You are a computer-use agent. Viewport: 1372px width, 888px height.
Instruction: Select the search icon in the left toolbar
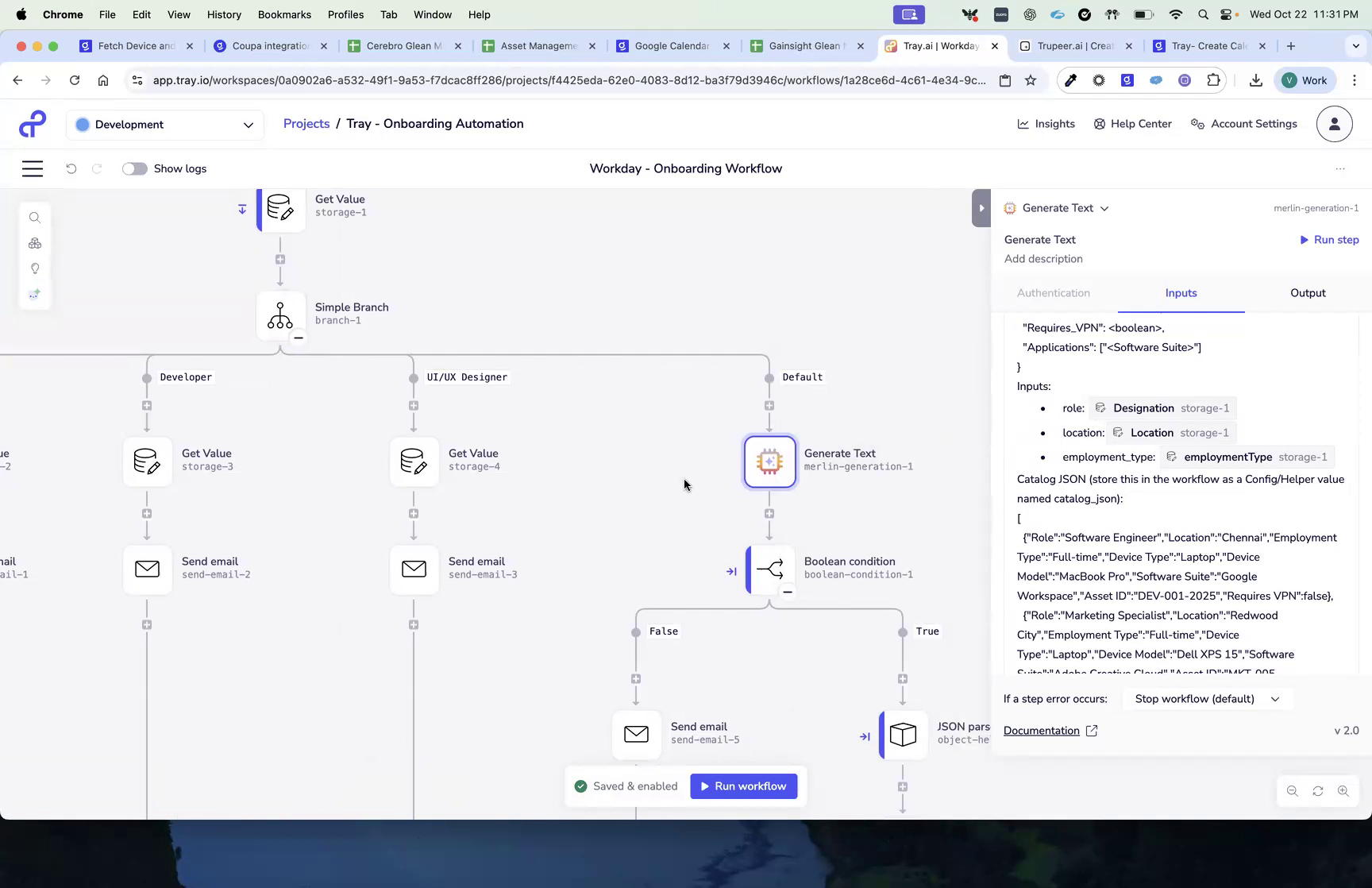pyautogui.click(x=35, y=217)
